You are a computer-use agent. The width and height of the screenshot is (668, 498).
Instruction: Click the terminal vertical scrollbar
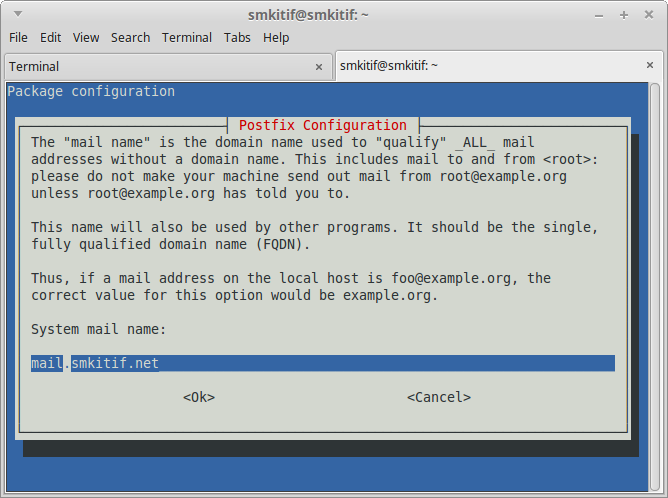pyautogui.click(x=654, y=286)
